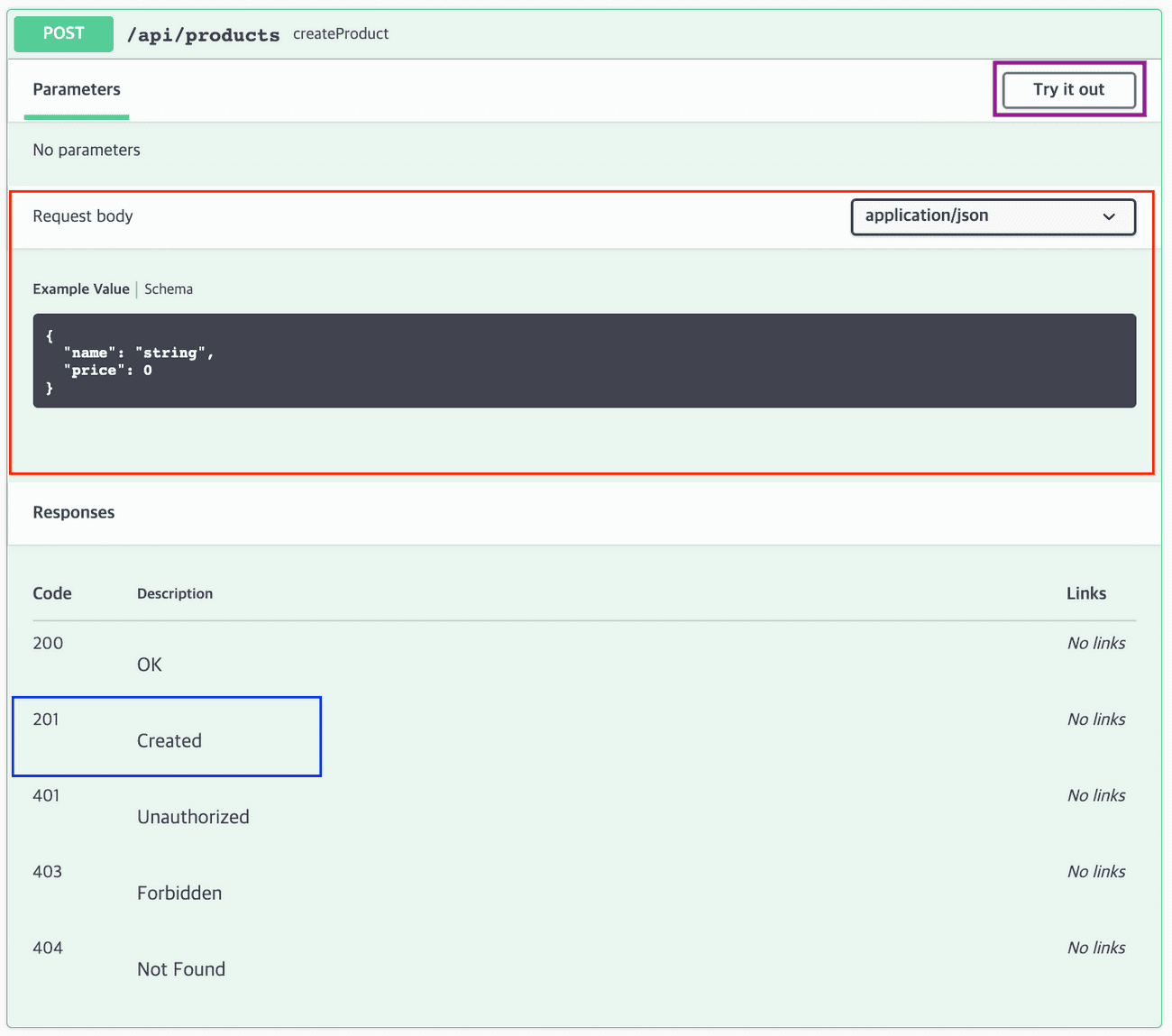Click the Responses section heading
The image size is (1172, 1036).
point(74,512)
